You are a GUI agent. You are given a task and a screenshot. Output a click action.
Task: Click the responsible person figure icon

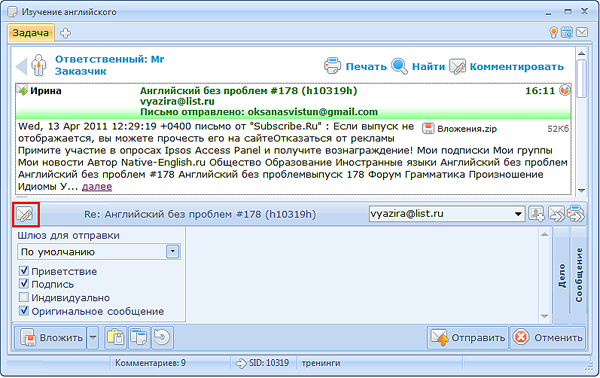pyautogui.click(x=39, y=65)
